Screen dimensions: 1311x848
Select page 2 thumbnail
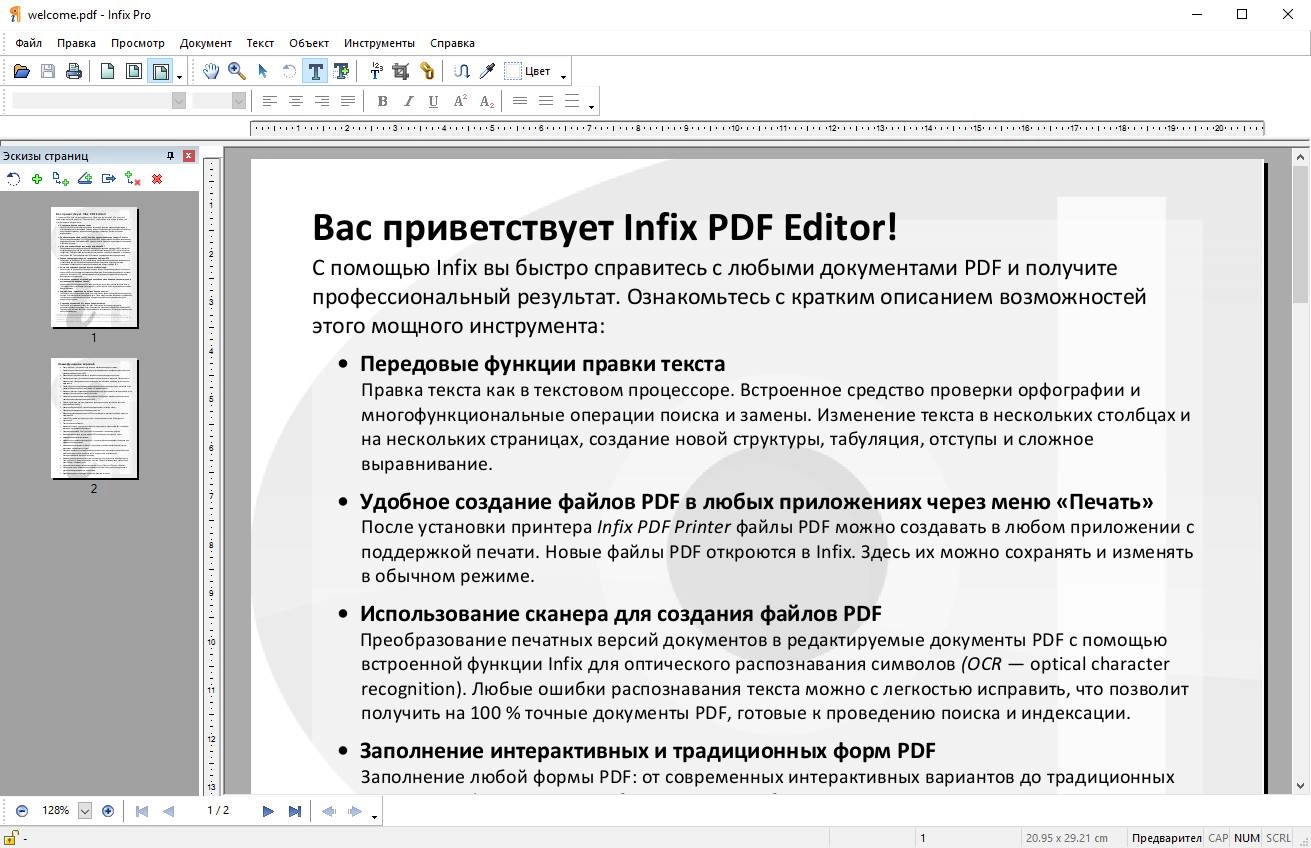click(95, 418)
